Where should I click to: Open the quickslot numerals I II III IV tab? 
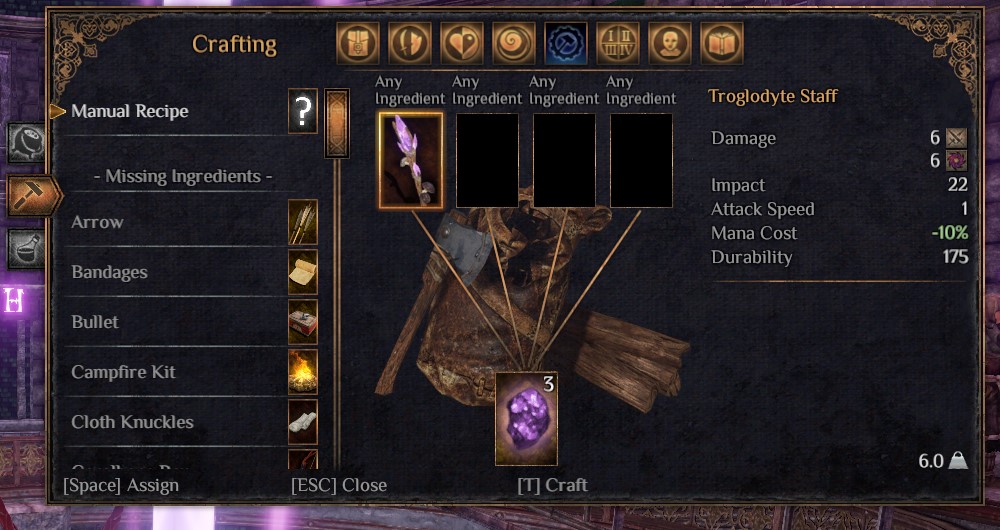(x=618, y=43)
